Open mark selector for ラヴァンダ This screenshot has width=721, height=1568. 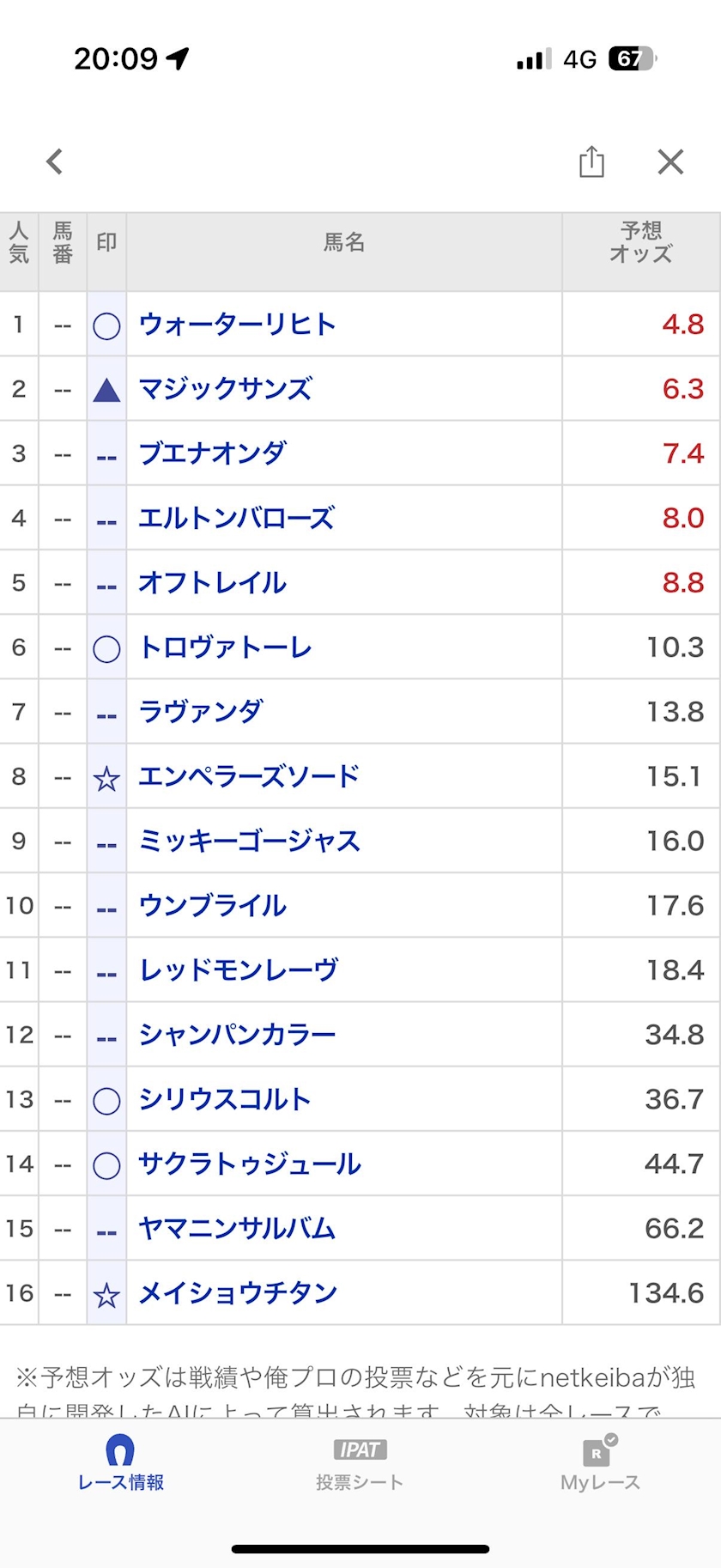(x=106, y=713)
